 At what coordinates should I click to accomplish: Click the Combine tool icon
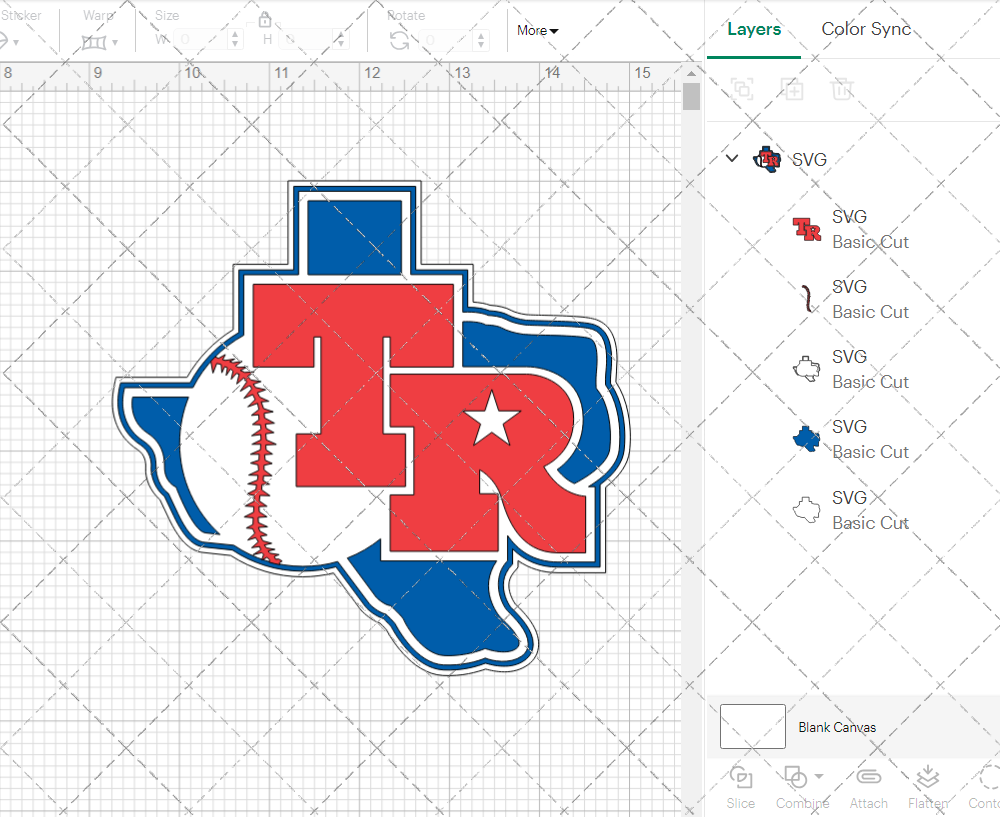tap(795, 777)
